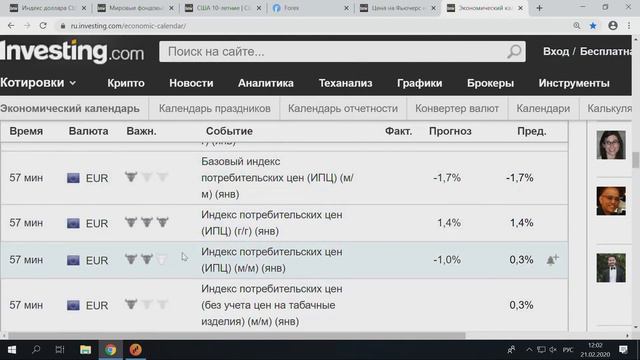The width and height of the screenshot is (640, 360).
Task: Click the zoom magnifier icon in address bar
Action: tap(577, 26)
